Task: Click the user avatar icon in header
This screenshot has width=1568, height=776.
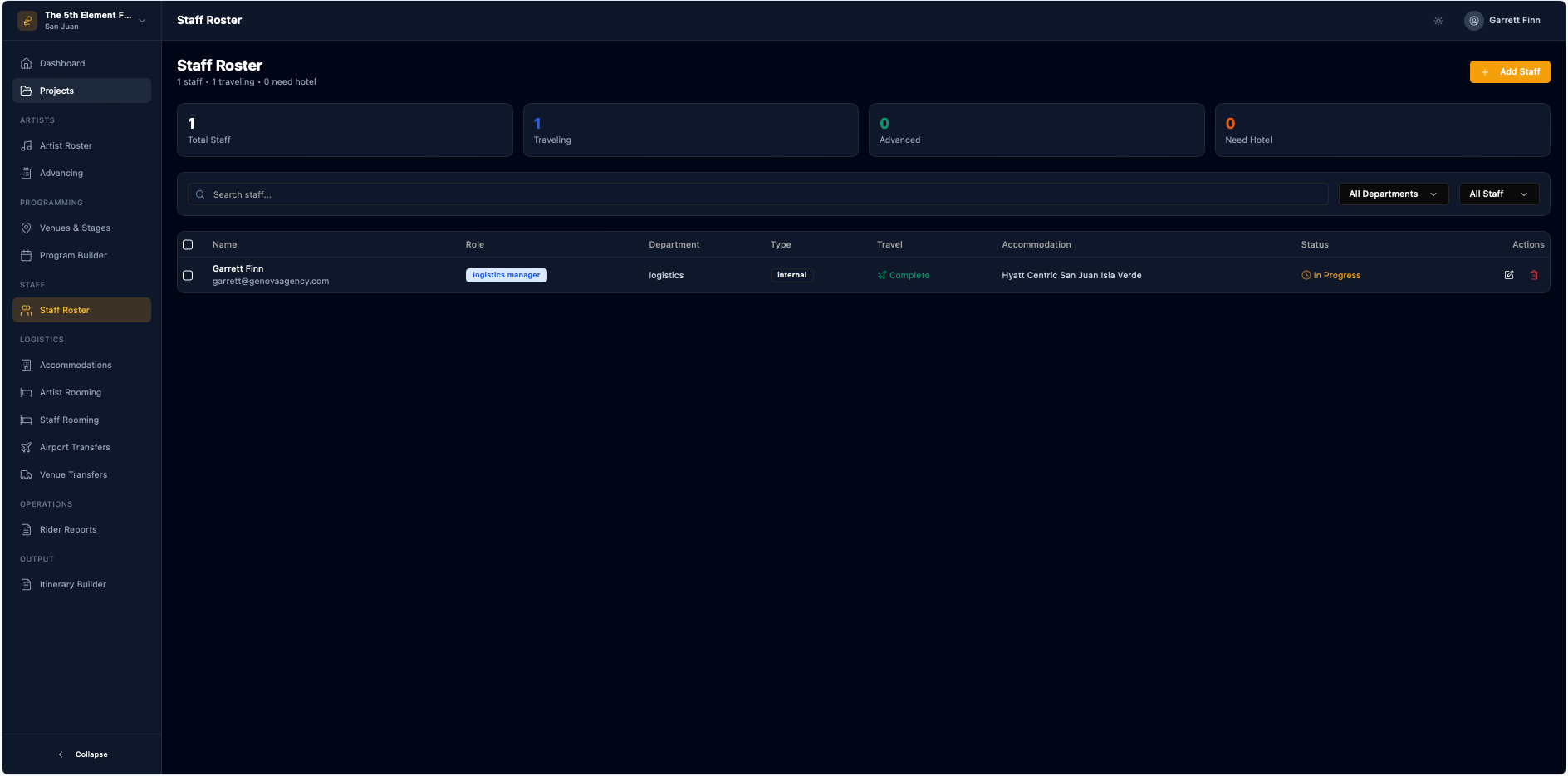Action: (1473, 21)
